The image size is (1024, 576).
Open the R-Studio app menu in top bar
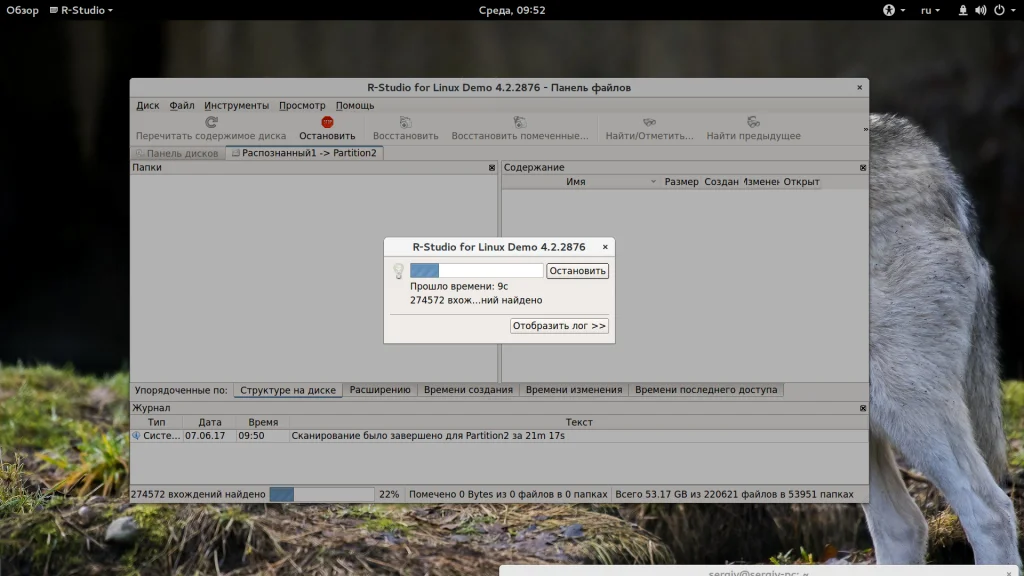click(81, 10)
